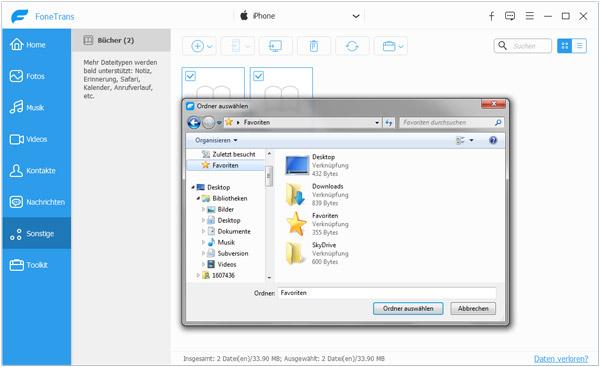Open the toolbox briefcase icon in toolbar
This screenshot has height=367, width=600.
point(389,46)
